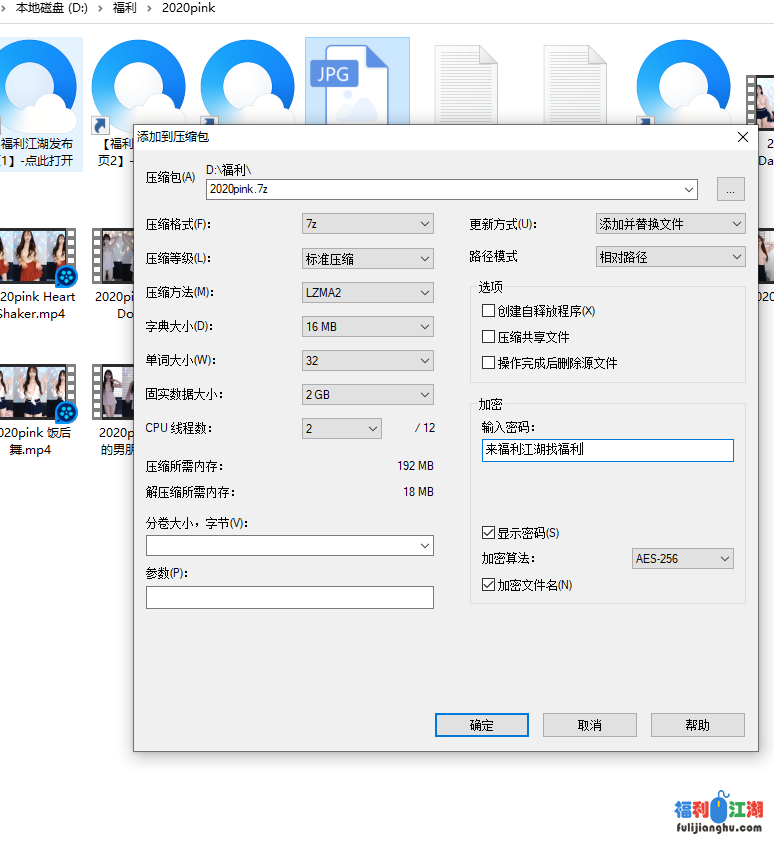This screenshot has height=843, width=774.
Task: Select the blank document icon next to JPG file
Action: (x=464, y=84)
